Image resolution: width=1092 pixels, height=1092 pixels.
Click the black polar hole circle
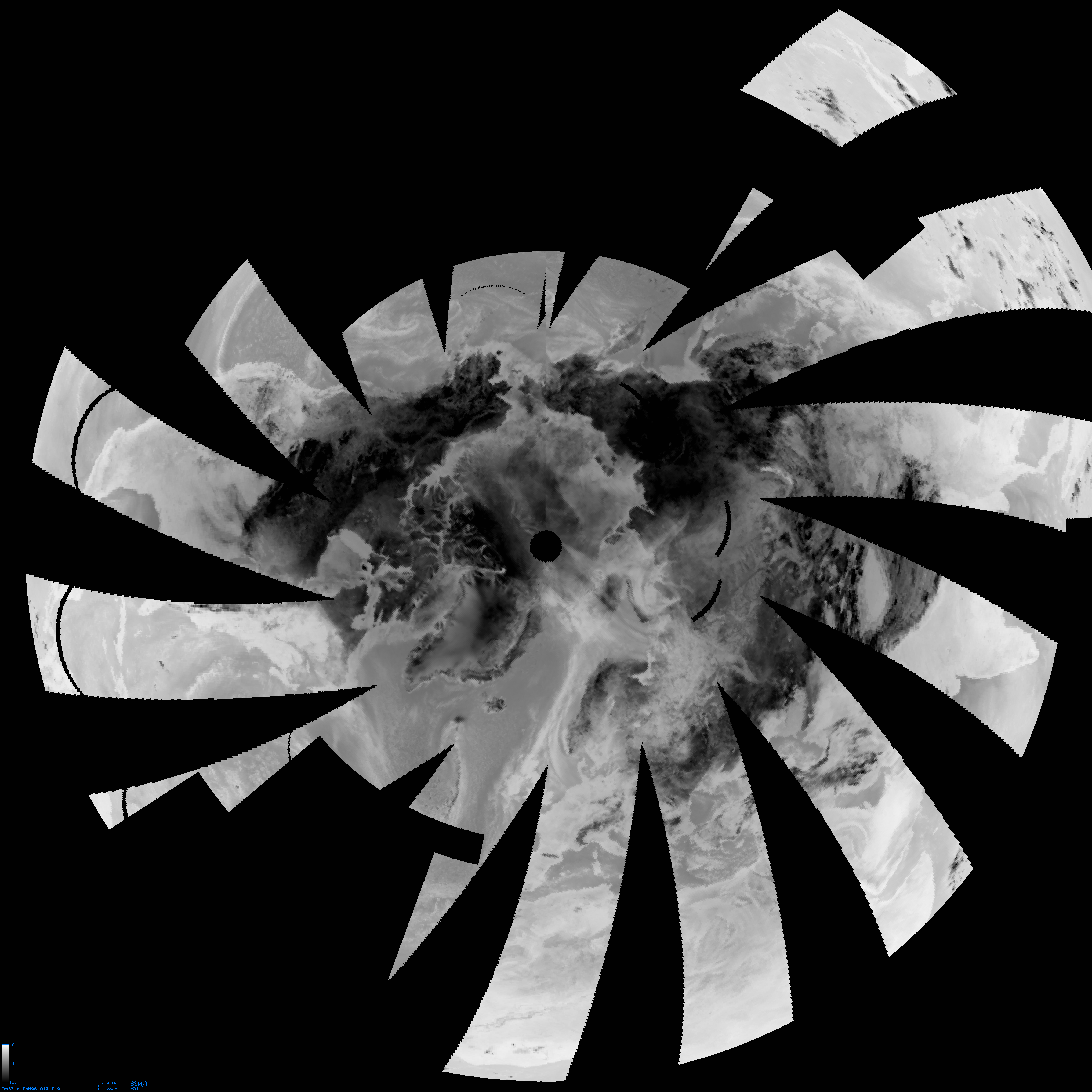[x=546, y=546]
